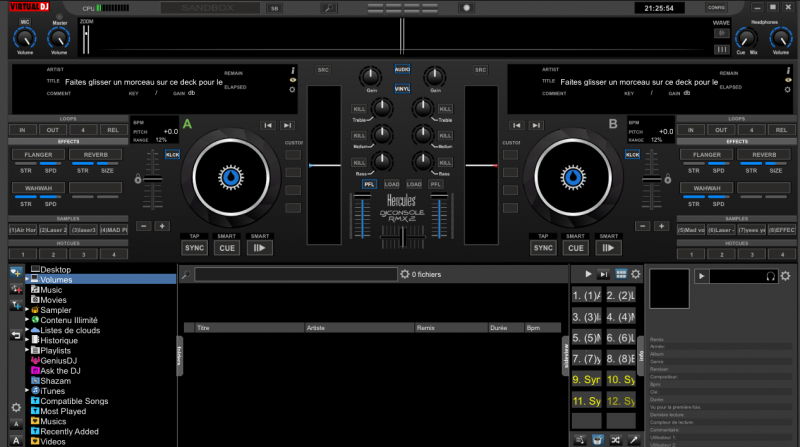
Task: Click the headphones icon in info panel
Action: point(771,276)
